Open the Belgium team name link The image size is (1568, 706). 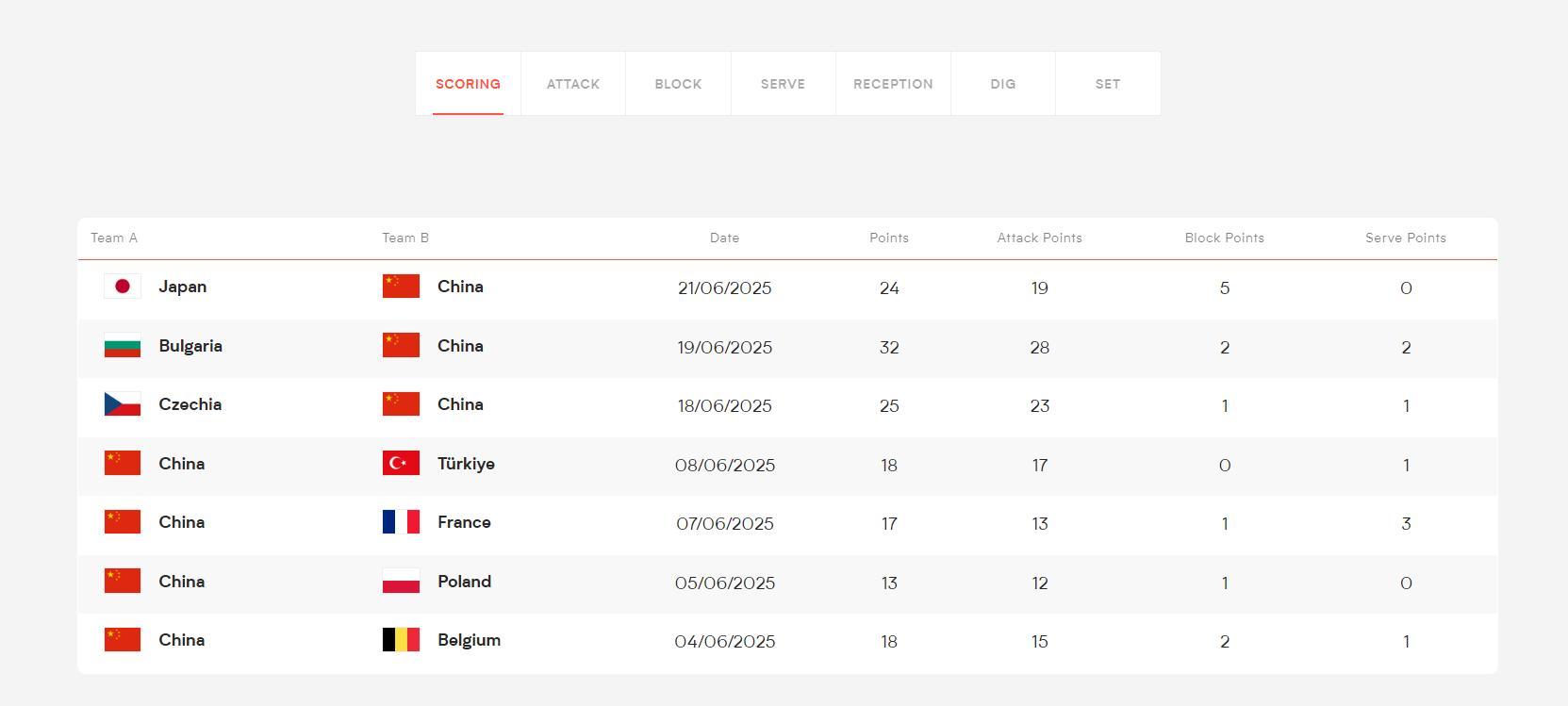[469, 640]
